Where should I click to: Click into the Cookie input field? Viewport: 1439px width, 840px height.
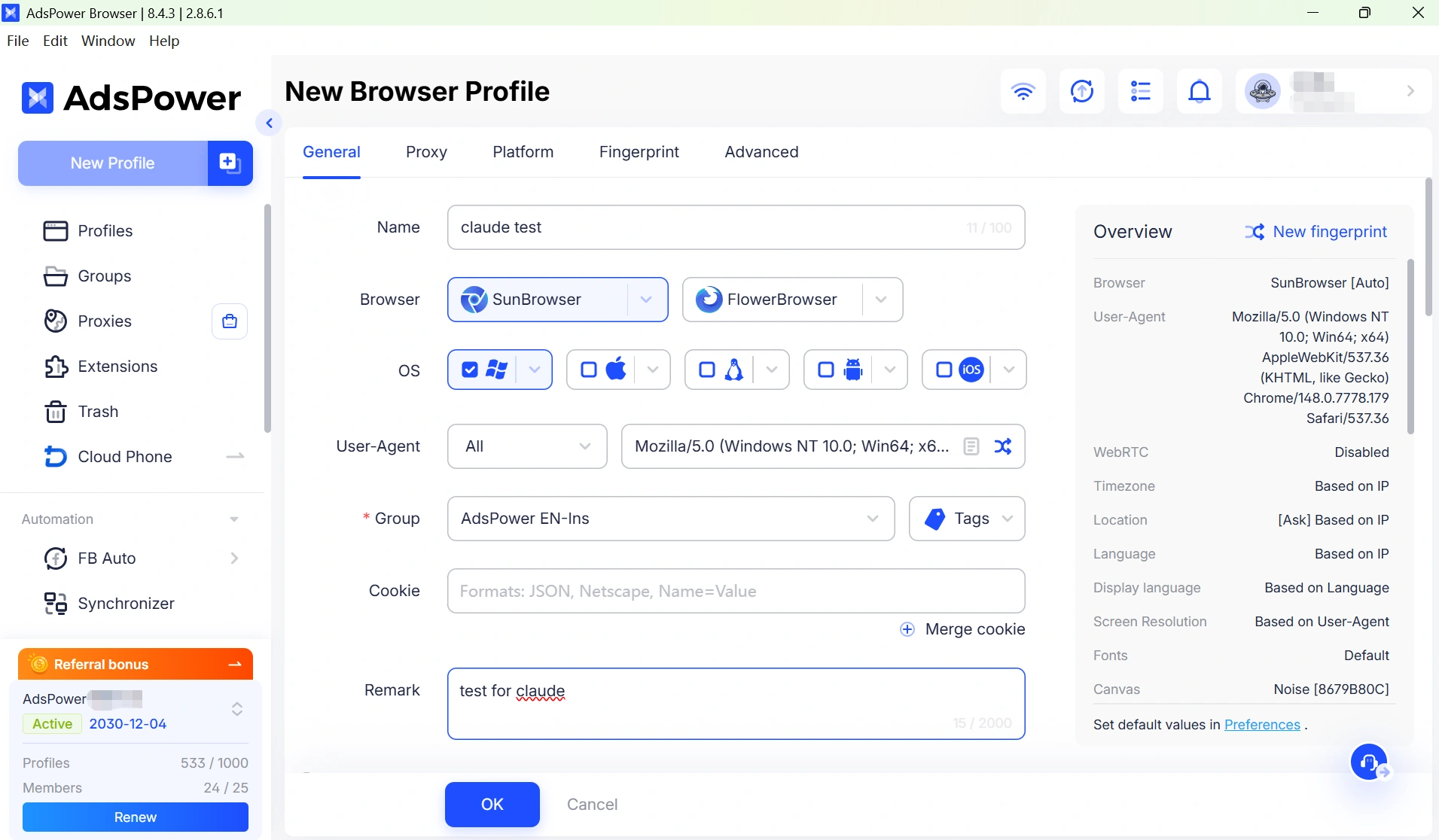coord(736,591)
